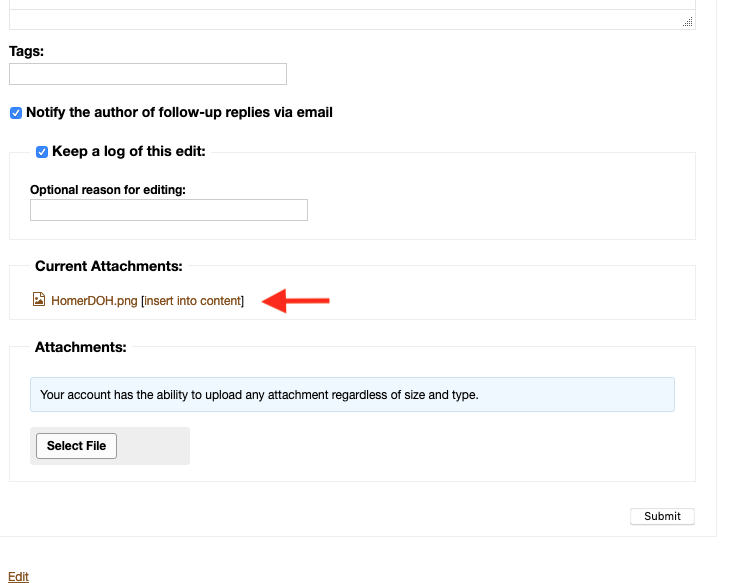The image size is (735, 583).
Task: Focus the Optional reason for editing field
Action: [169, 210]
